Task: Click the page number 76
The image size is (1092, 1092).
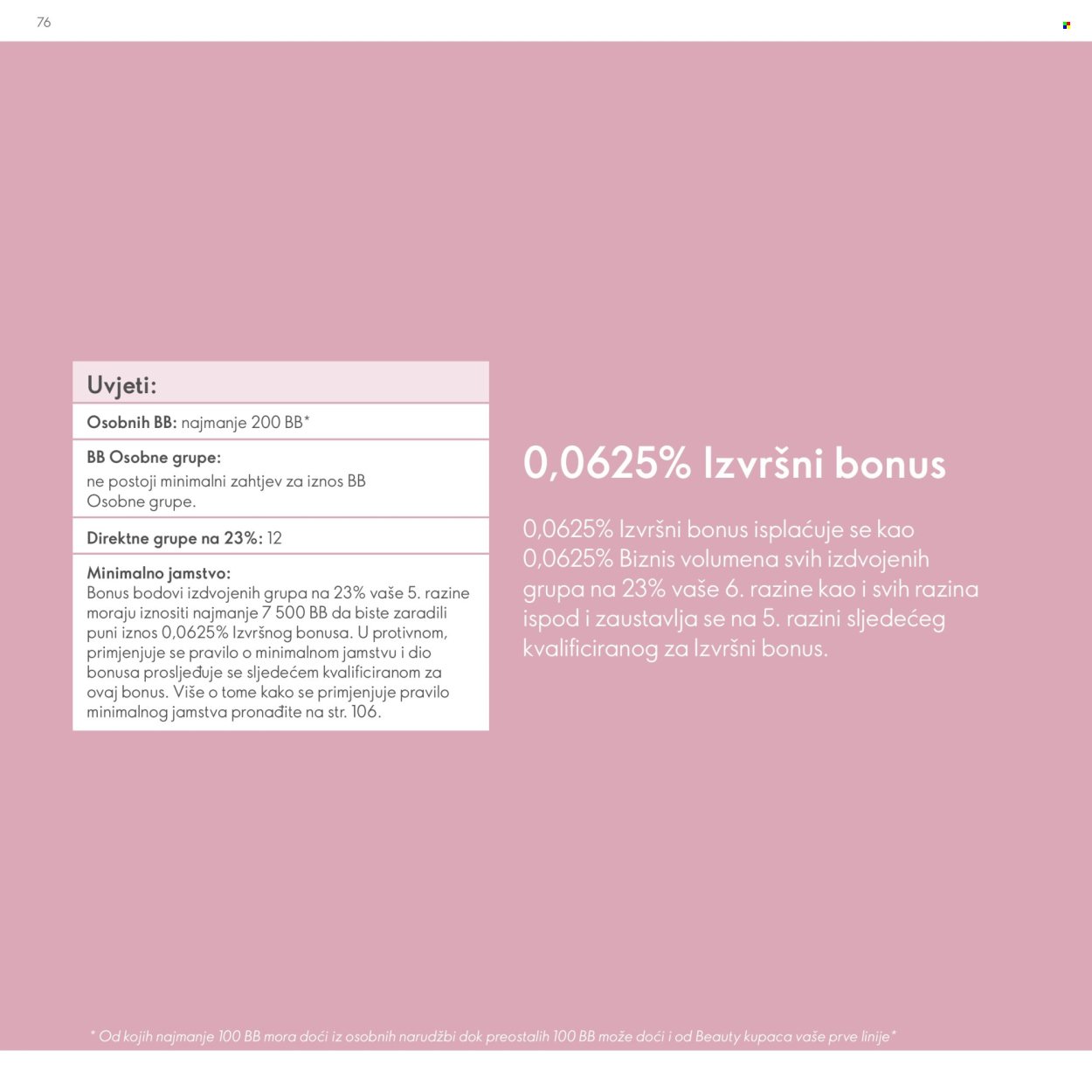Action: (x=44, y=23)
